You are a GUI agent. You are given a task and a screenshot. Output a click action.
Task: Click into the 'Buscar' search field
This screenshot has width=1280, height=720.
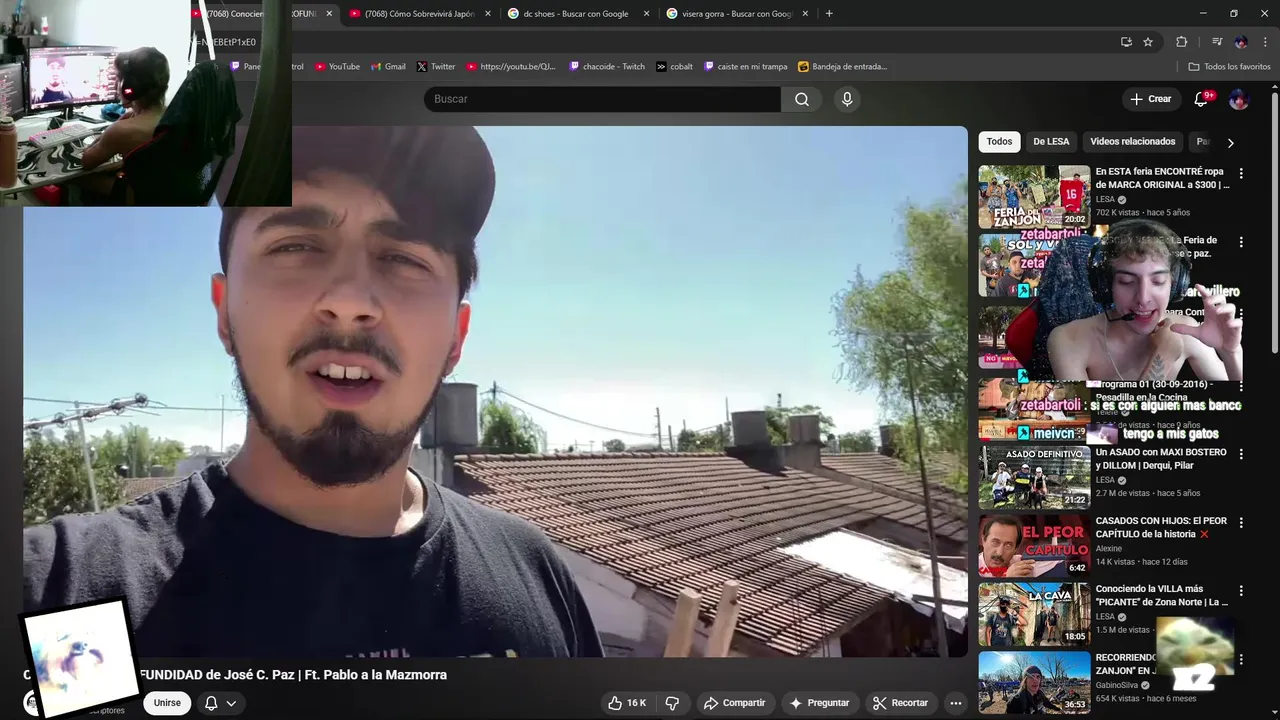click(x=602, y=99)
